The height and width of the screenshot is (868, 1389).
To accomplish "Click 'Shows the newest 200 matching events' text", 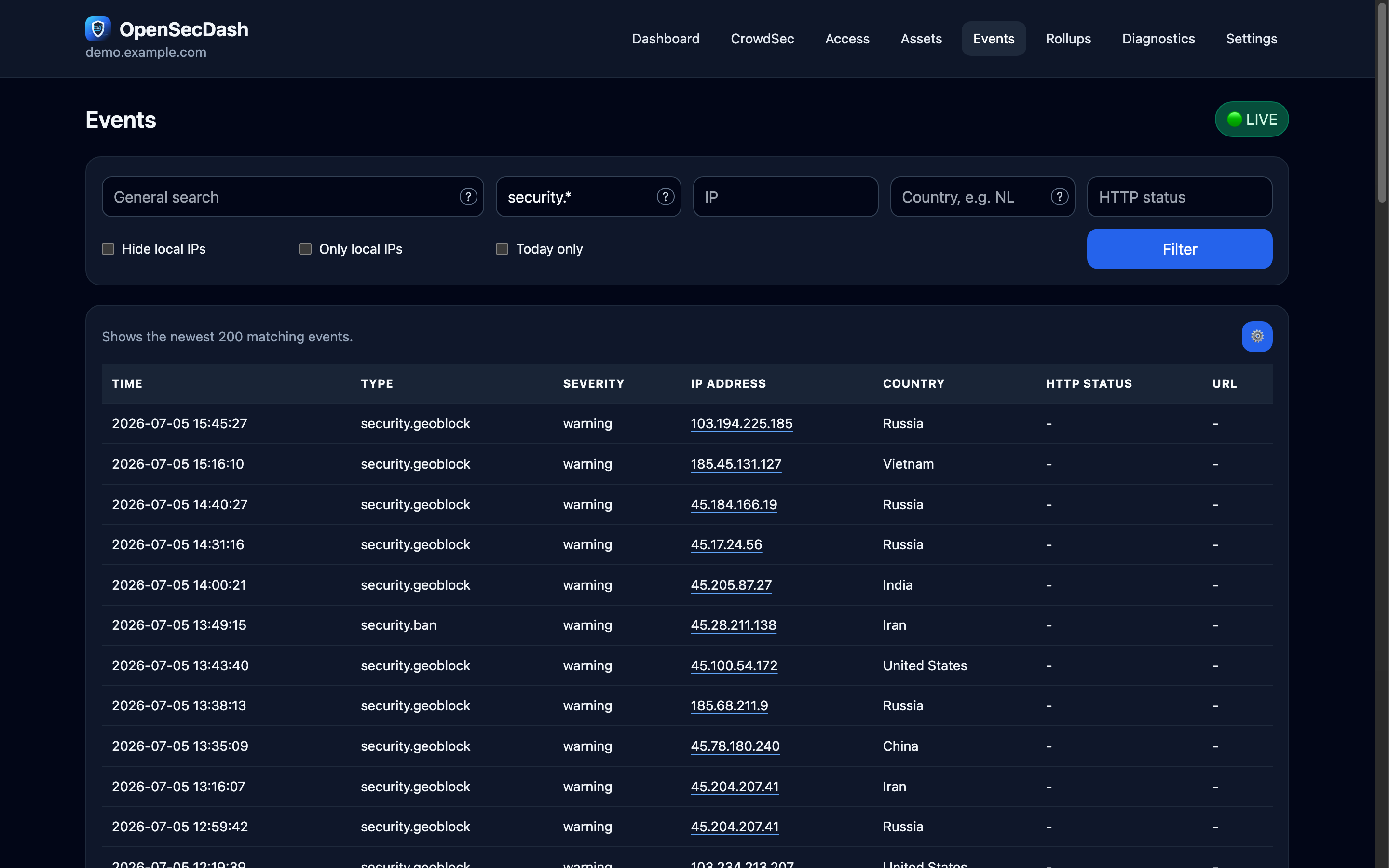I will click(x=227, y=337).
